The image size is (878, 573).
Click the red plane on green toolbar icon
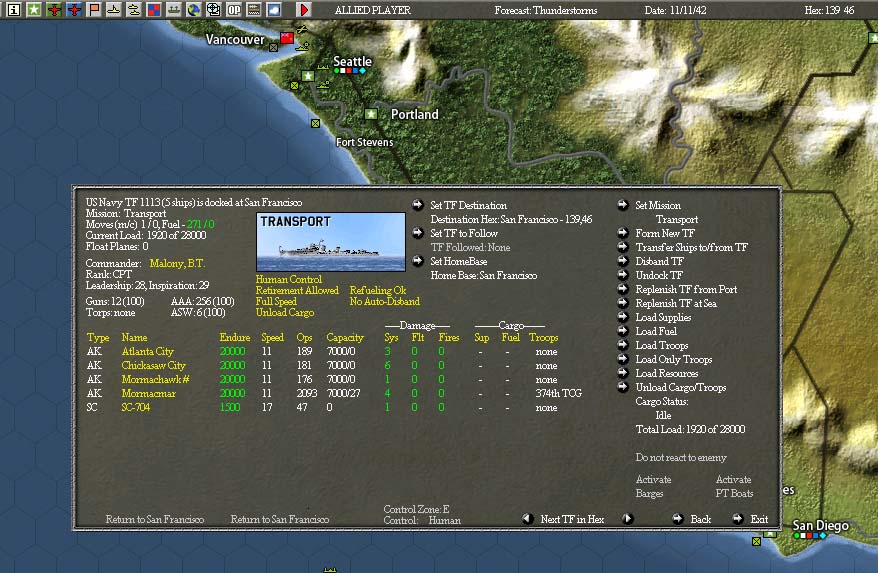point(54,10)
